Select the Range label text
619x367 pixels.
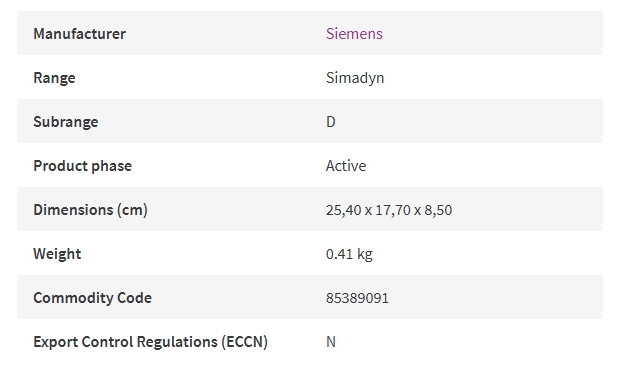coord(54,78)
